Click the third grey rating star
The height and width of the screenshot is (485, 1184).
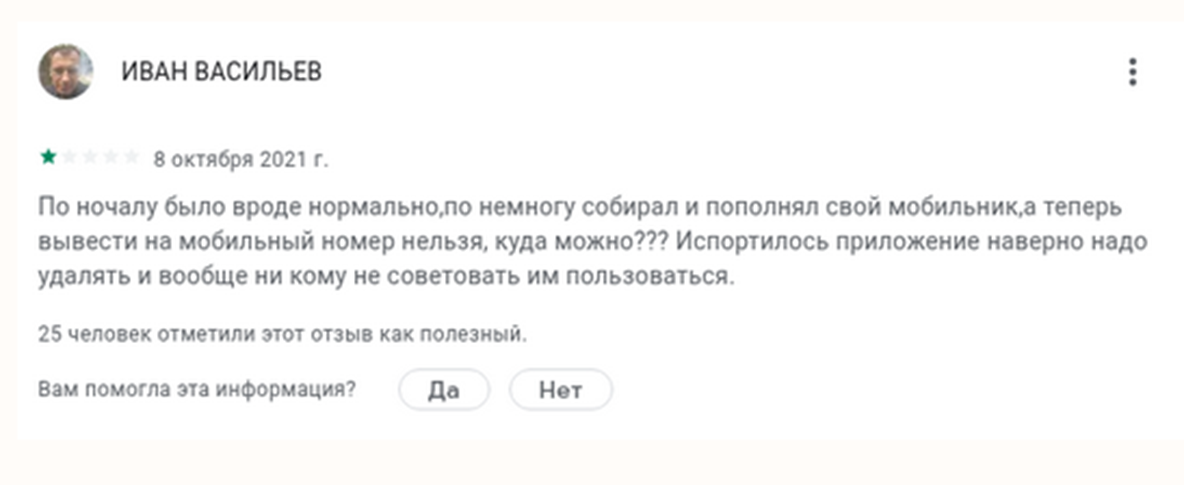[90, 157]
